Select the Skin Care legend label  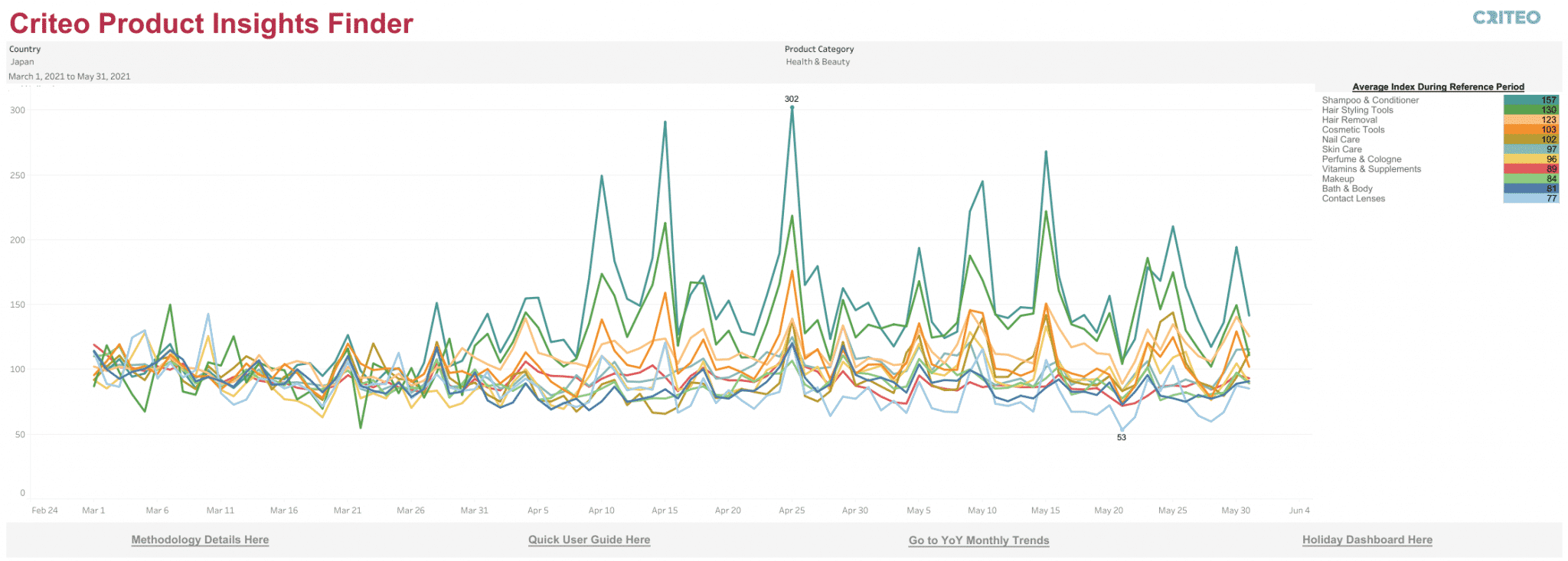click(1341, 149)
